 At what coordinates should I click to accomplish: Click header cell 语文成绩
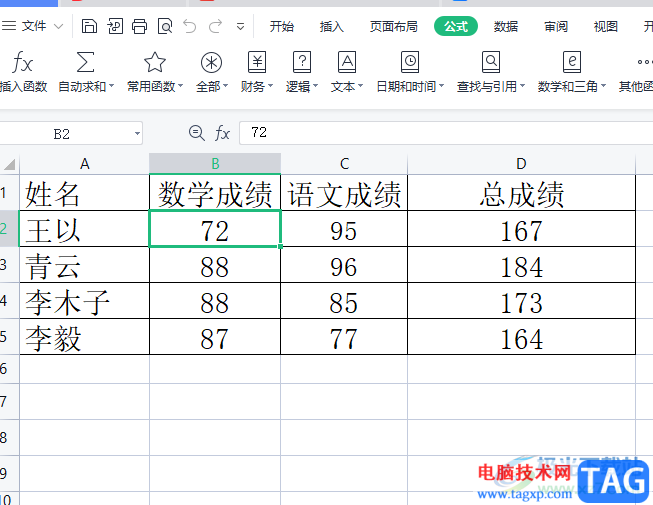coord(344,193)
